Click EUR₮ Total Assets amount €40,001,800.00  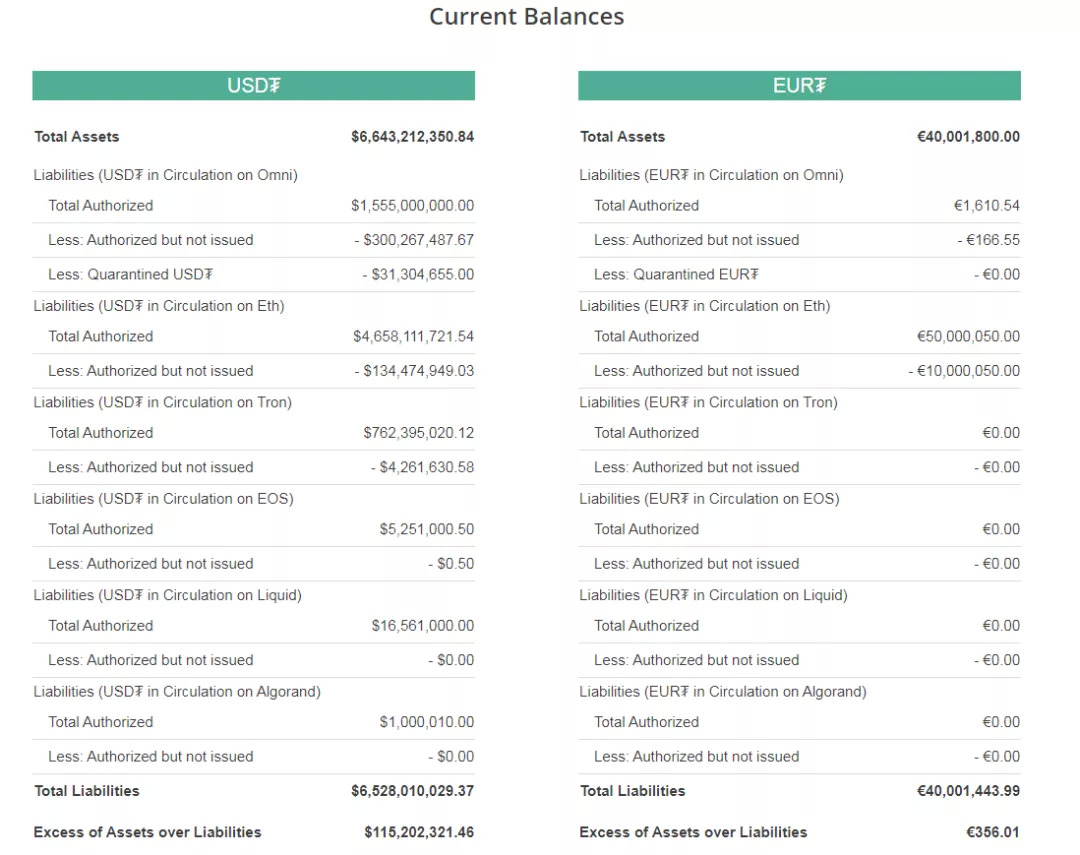click(968, 137)
